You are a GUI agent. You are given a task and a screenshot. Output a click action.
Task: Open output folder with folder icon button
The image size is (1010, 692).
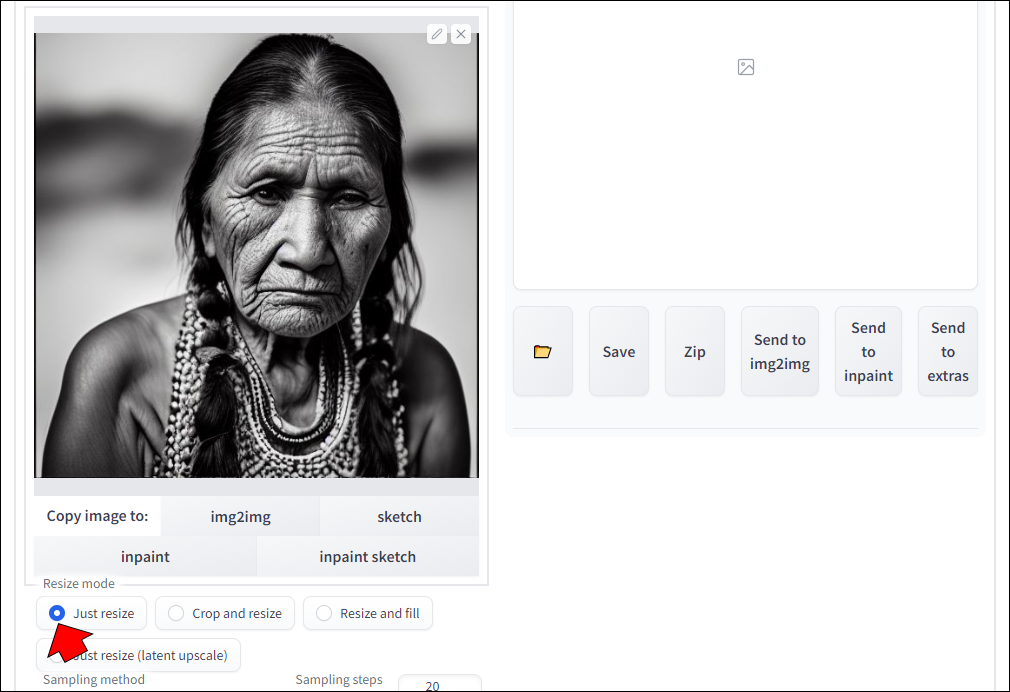tap(543, 351)
